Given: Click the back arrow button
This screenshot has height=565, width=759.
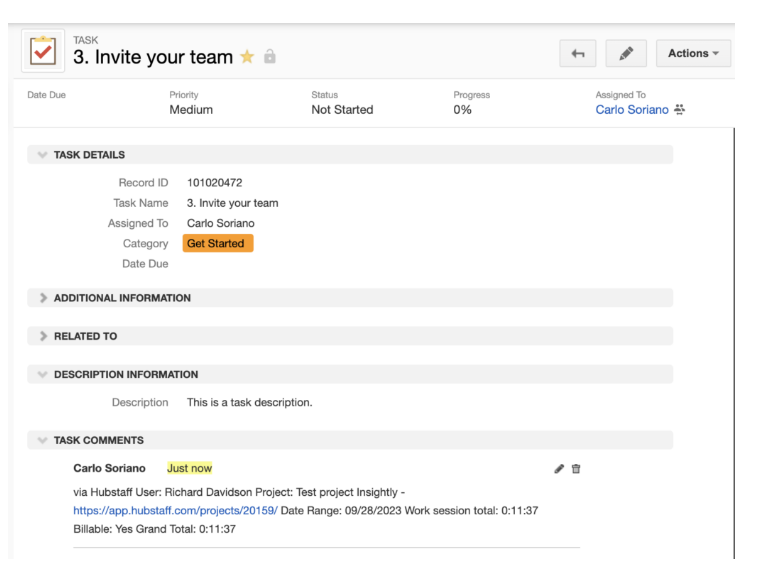Looking at the screenshot, I should 578,54.
